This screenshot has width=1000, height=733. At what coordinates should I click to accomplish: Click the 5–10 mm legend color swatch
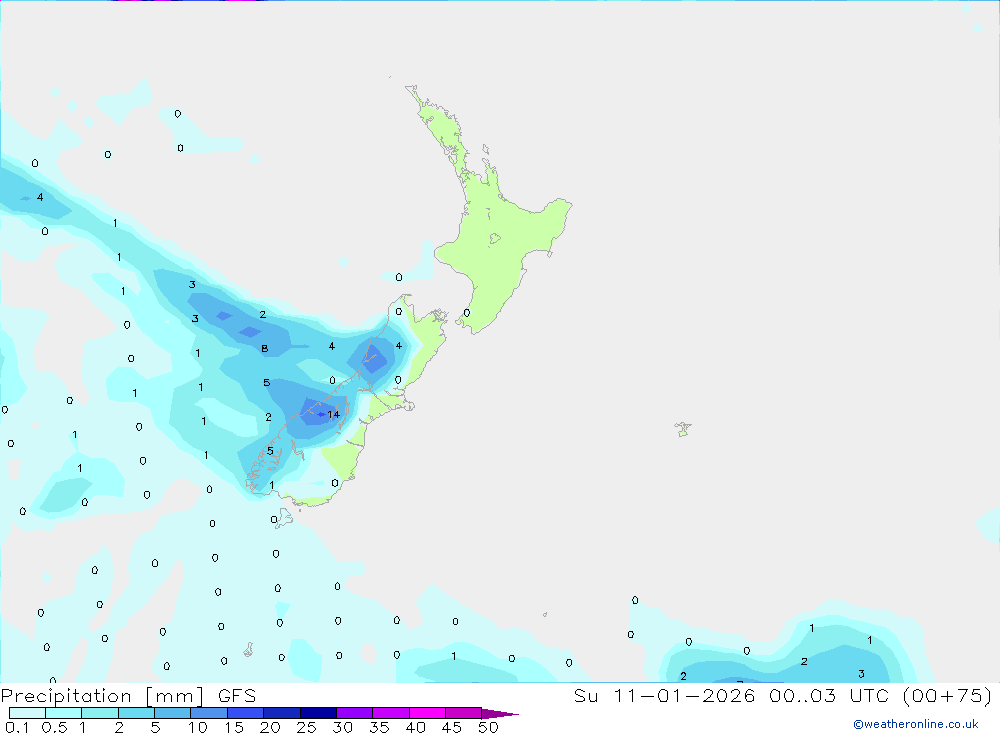(x=173, y=713)
